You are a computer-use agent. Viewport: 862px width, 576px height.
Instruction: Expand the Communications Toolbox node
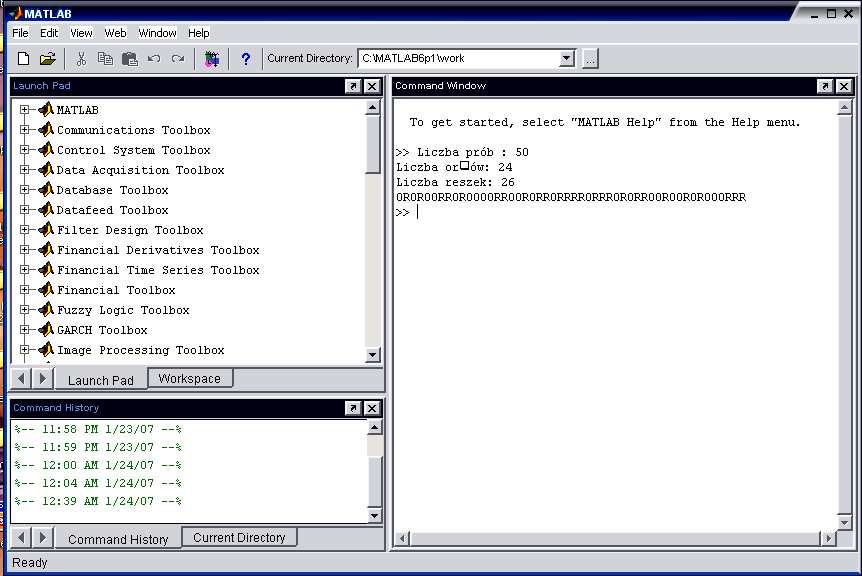point(24,130)
